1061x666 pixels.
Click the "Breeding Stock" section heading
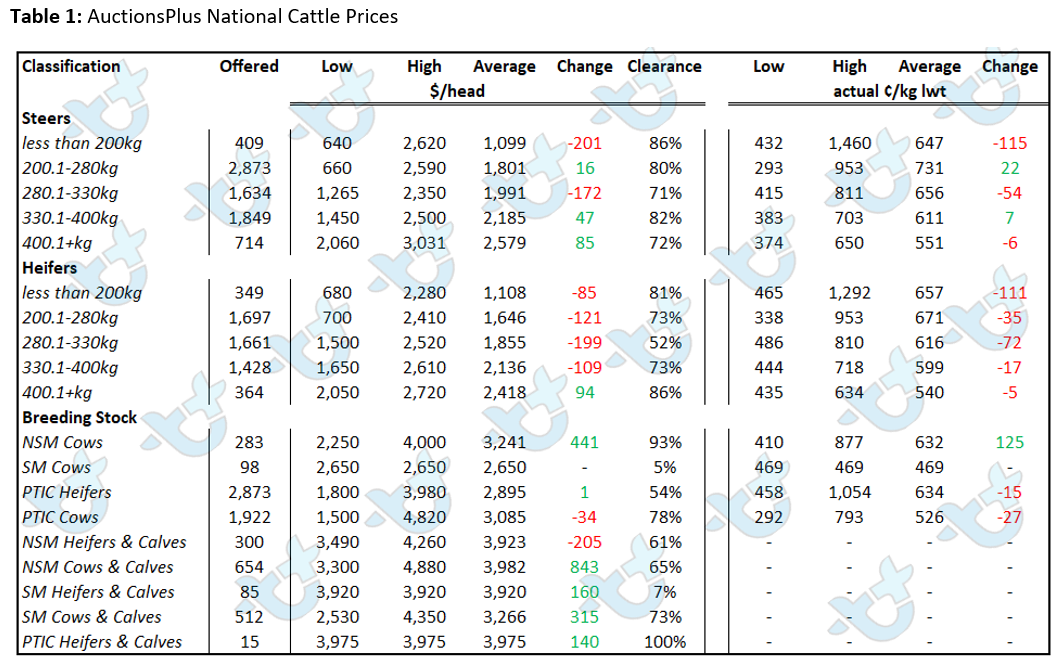click(79, 418)
